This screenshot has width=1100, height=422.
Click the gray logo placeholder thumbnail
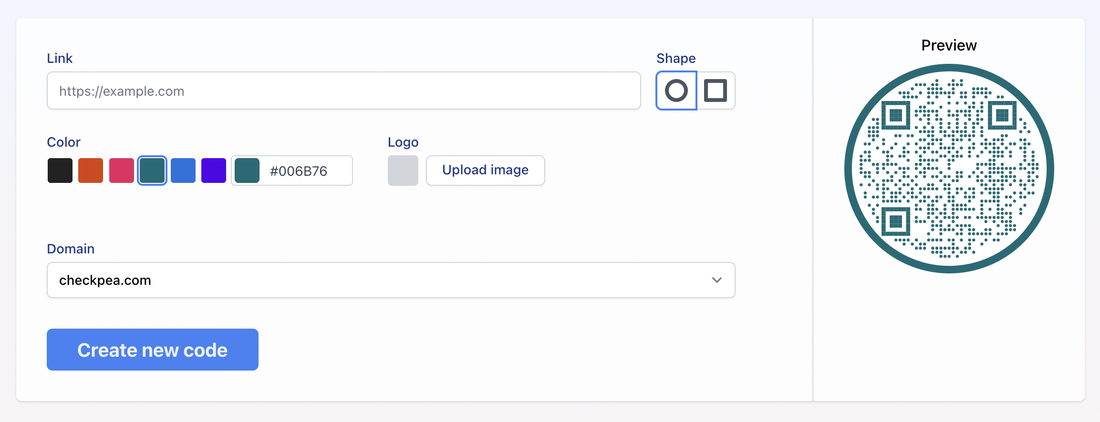click(403, 170)
